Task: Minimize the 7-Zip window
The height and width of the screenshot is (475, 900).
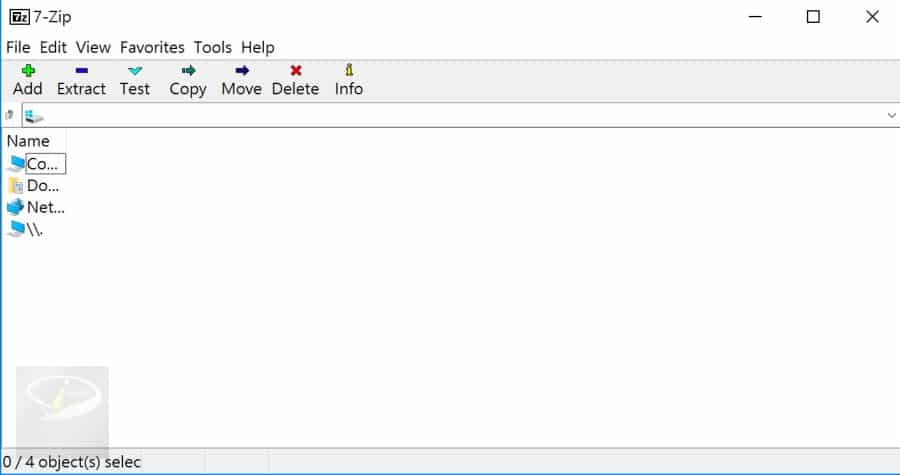Action: pyautogui.click(x=755, y=17)
